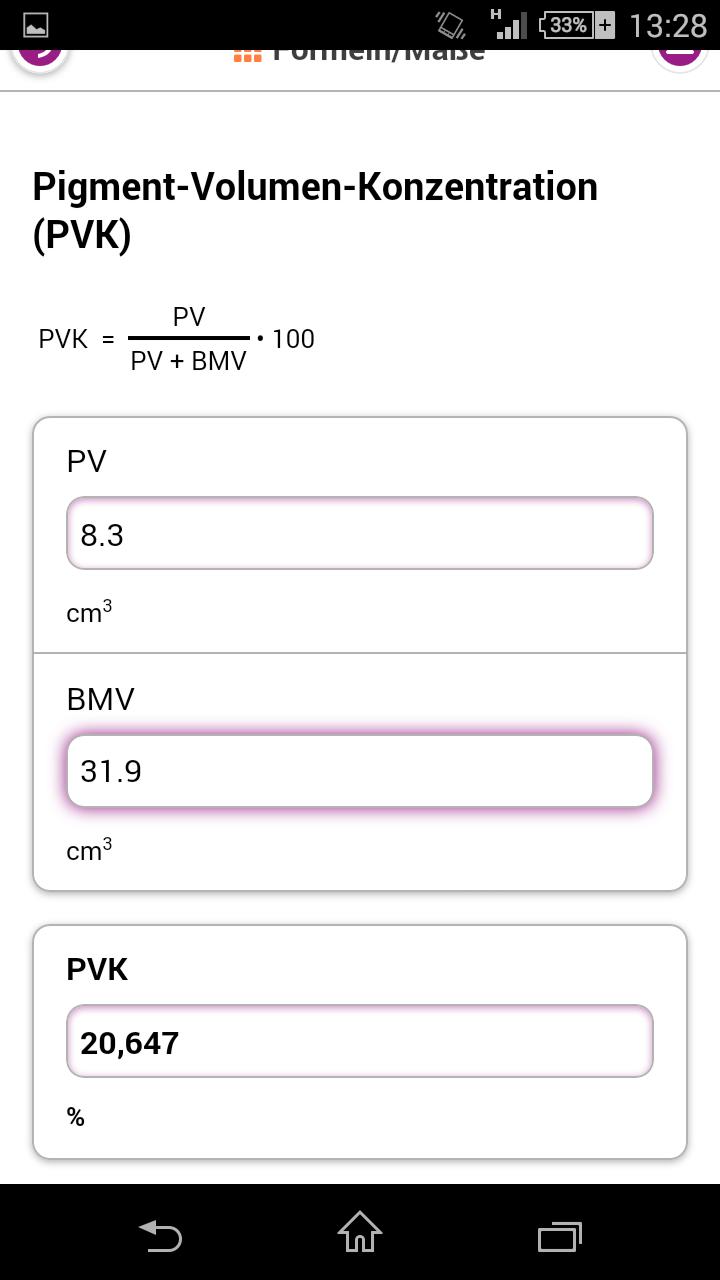Tap the PVK formula expression
The image size is (720, 1280).
coord(177,340)
